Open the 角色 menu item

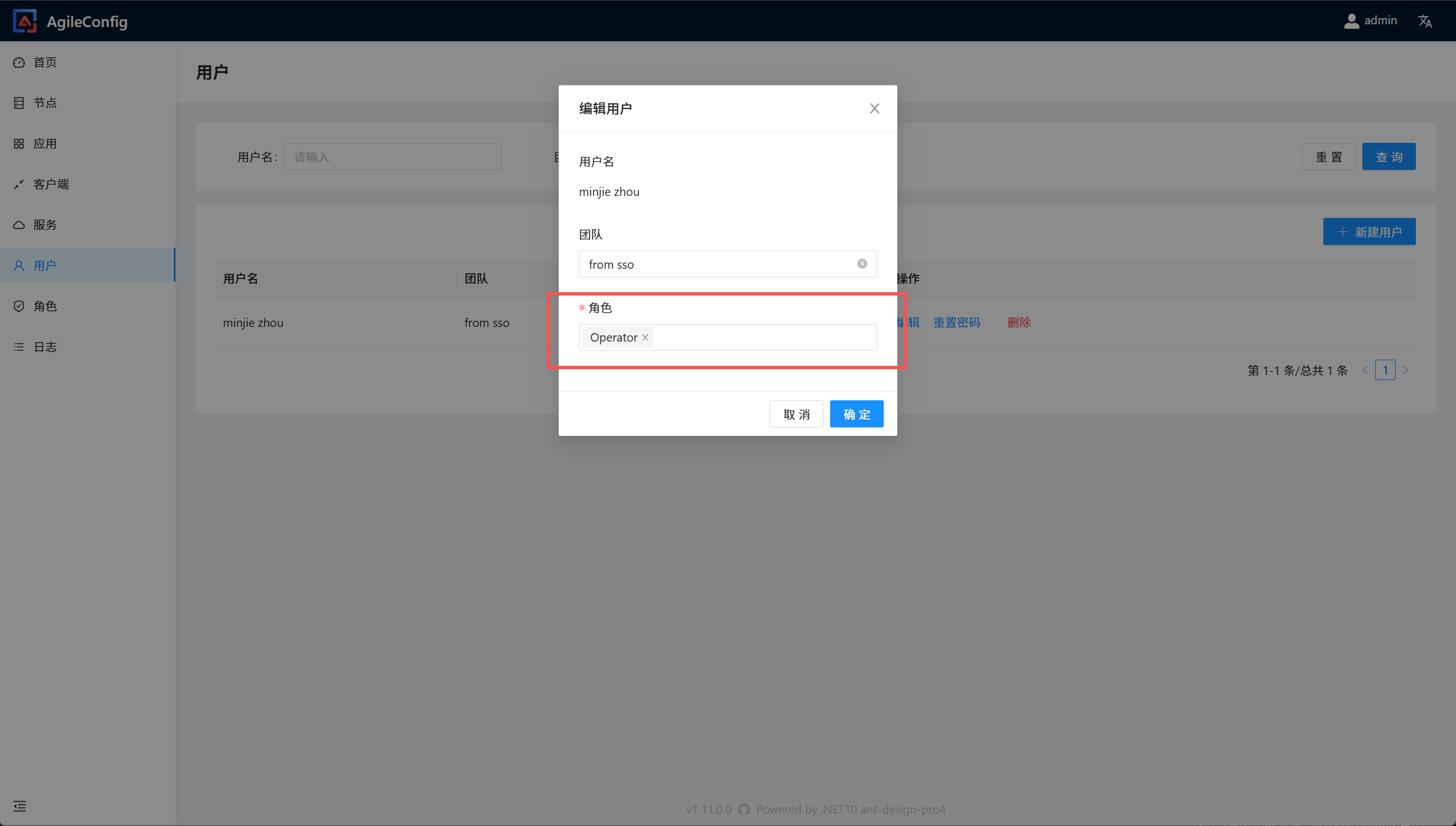(44, 307)
